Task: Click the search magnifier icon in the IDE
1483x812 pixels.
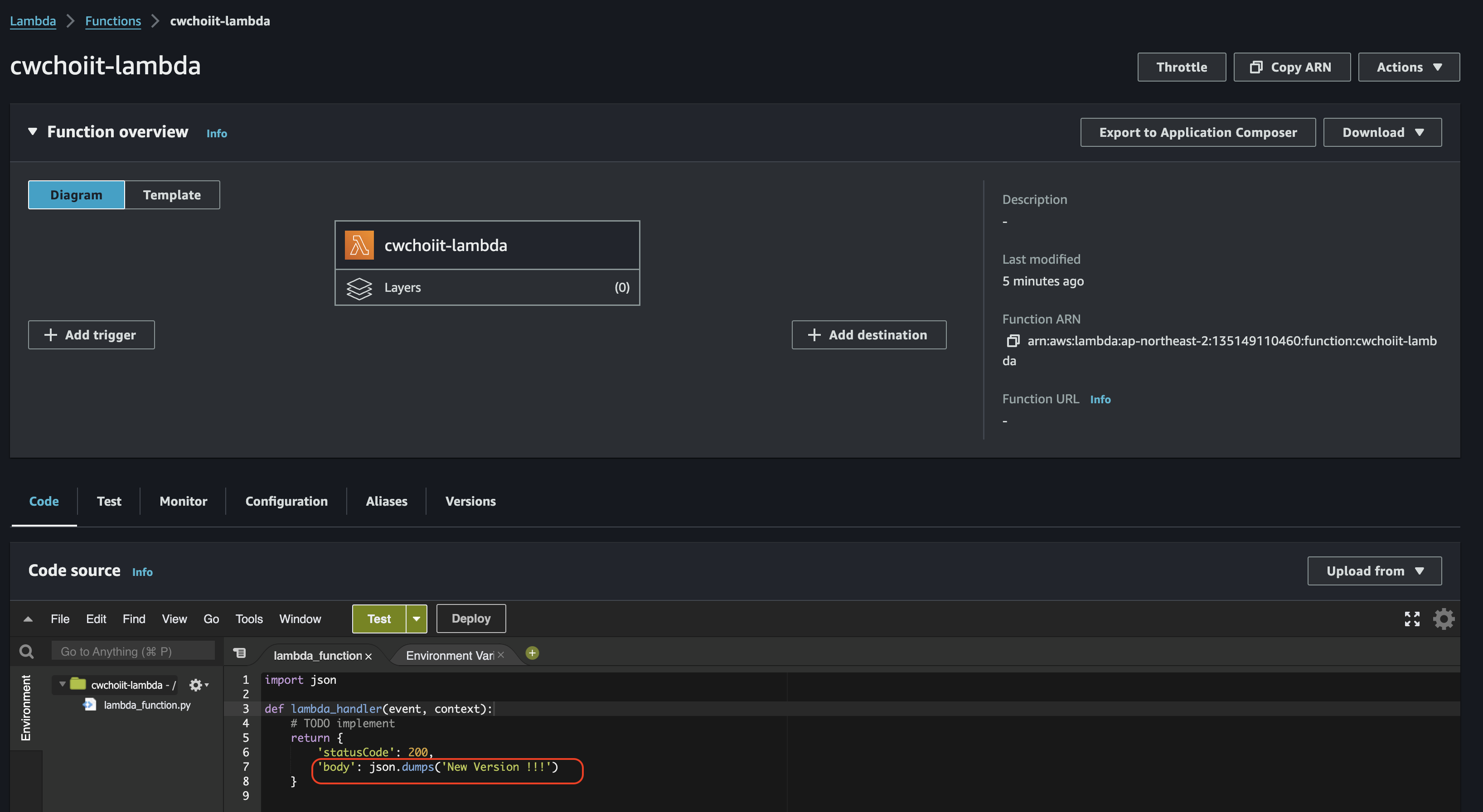Action: [x=26, y=652]
